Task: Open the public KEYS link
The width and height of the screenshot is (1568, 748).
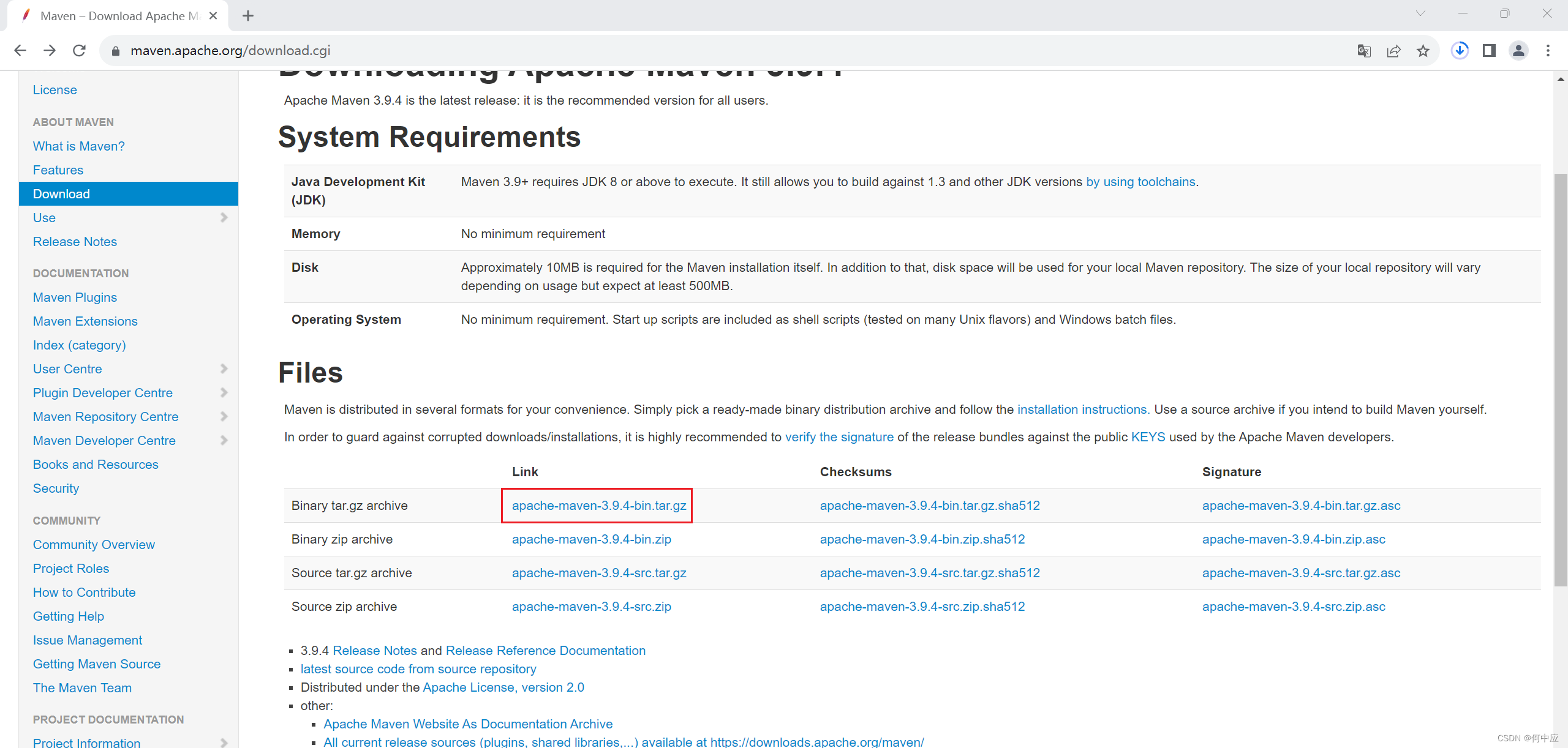Action: pos(1148,437)
